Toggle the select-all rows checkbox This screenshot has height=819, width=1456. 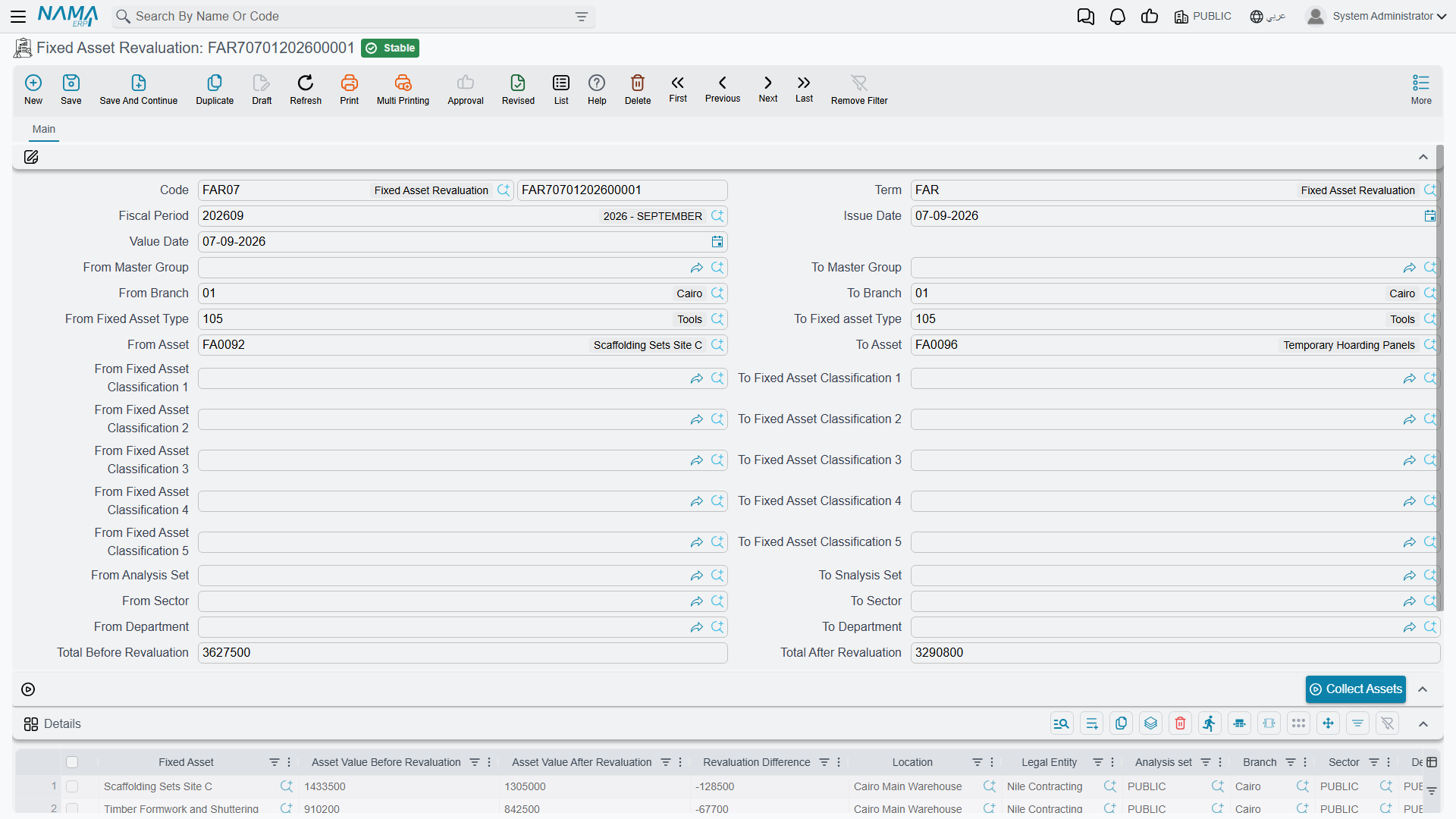tap(72, 762)
